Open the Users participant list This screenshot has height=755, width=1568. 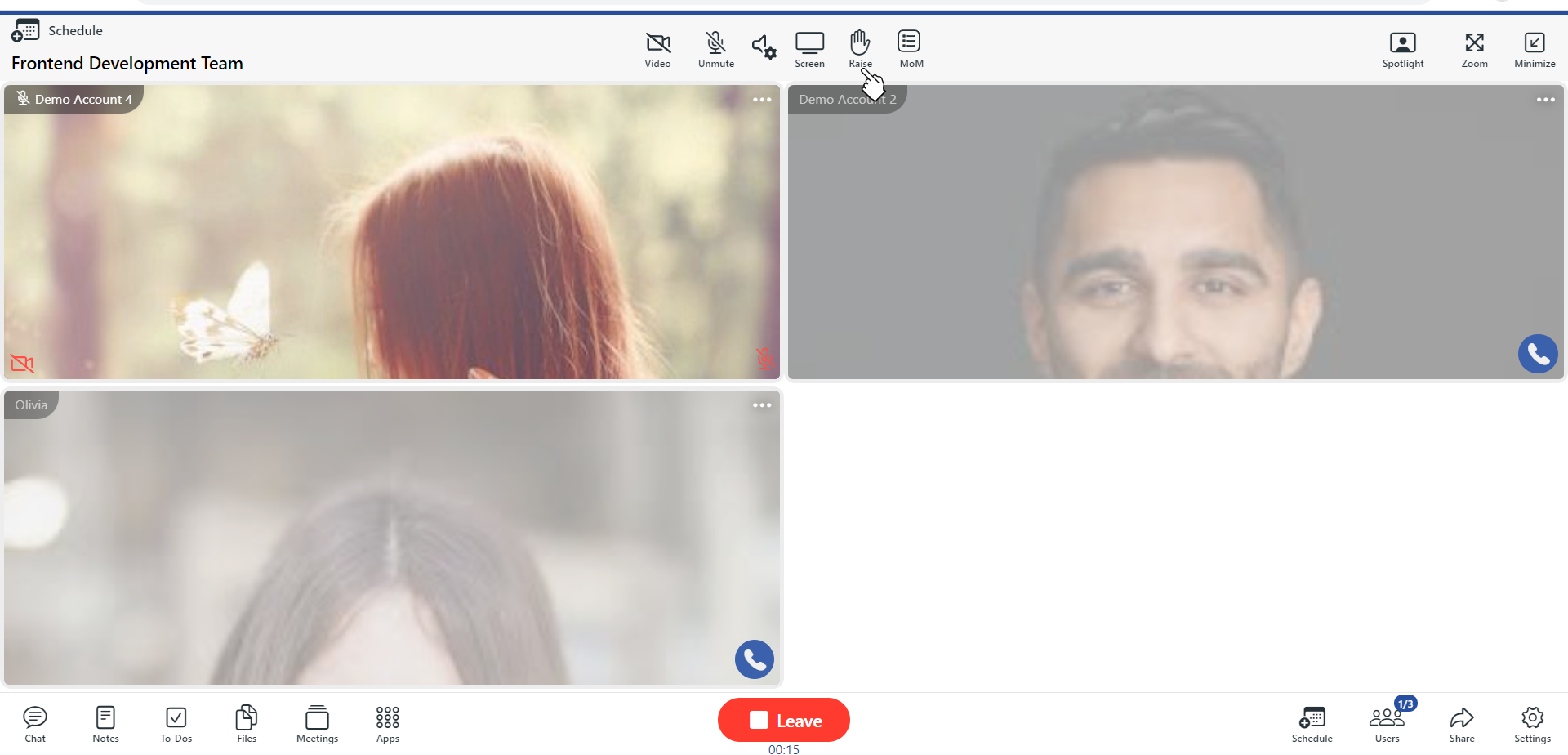1387,724
